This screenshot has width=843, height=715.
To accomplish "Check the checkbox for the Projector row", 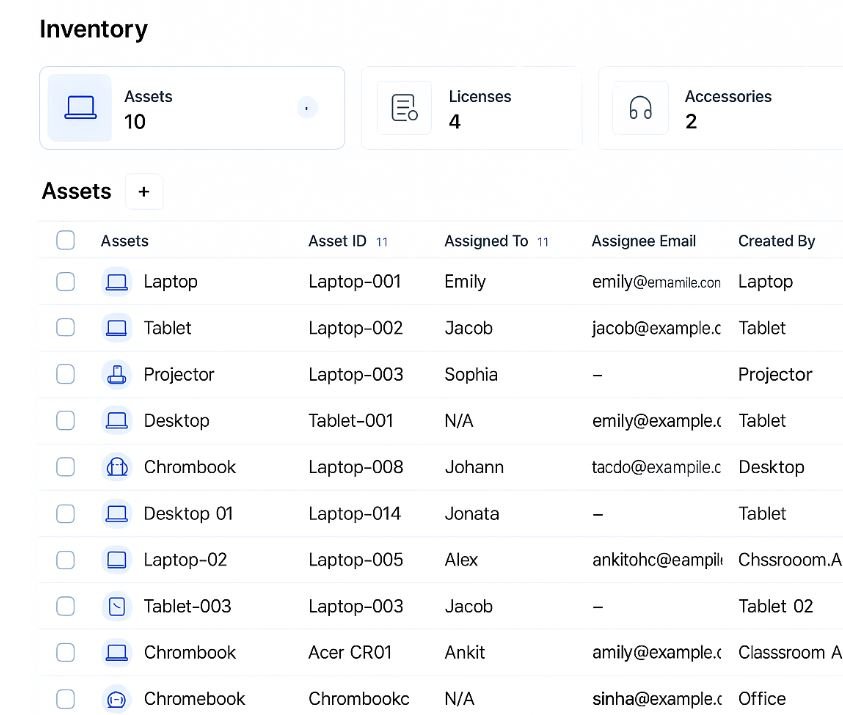I will tap(66, 374).
